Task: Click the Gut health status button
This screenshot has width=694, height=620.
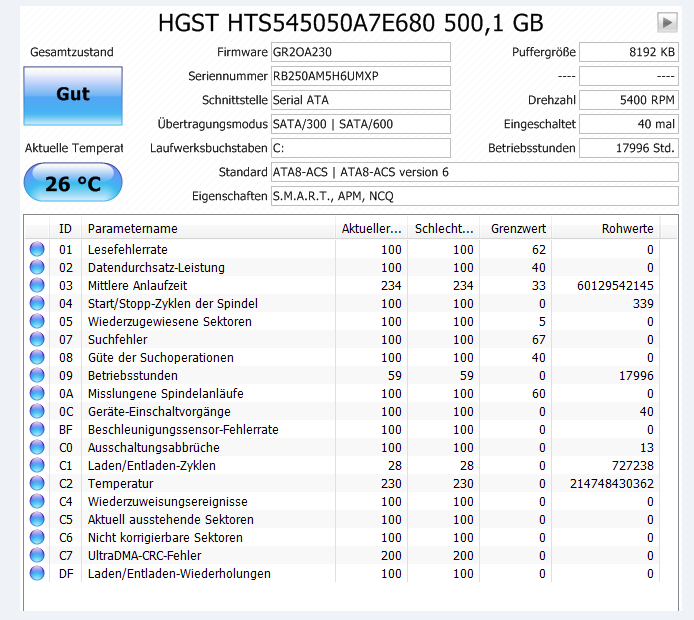Action: coord(73,96)
